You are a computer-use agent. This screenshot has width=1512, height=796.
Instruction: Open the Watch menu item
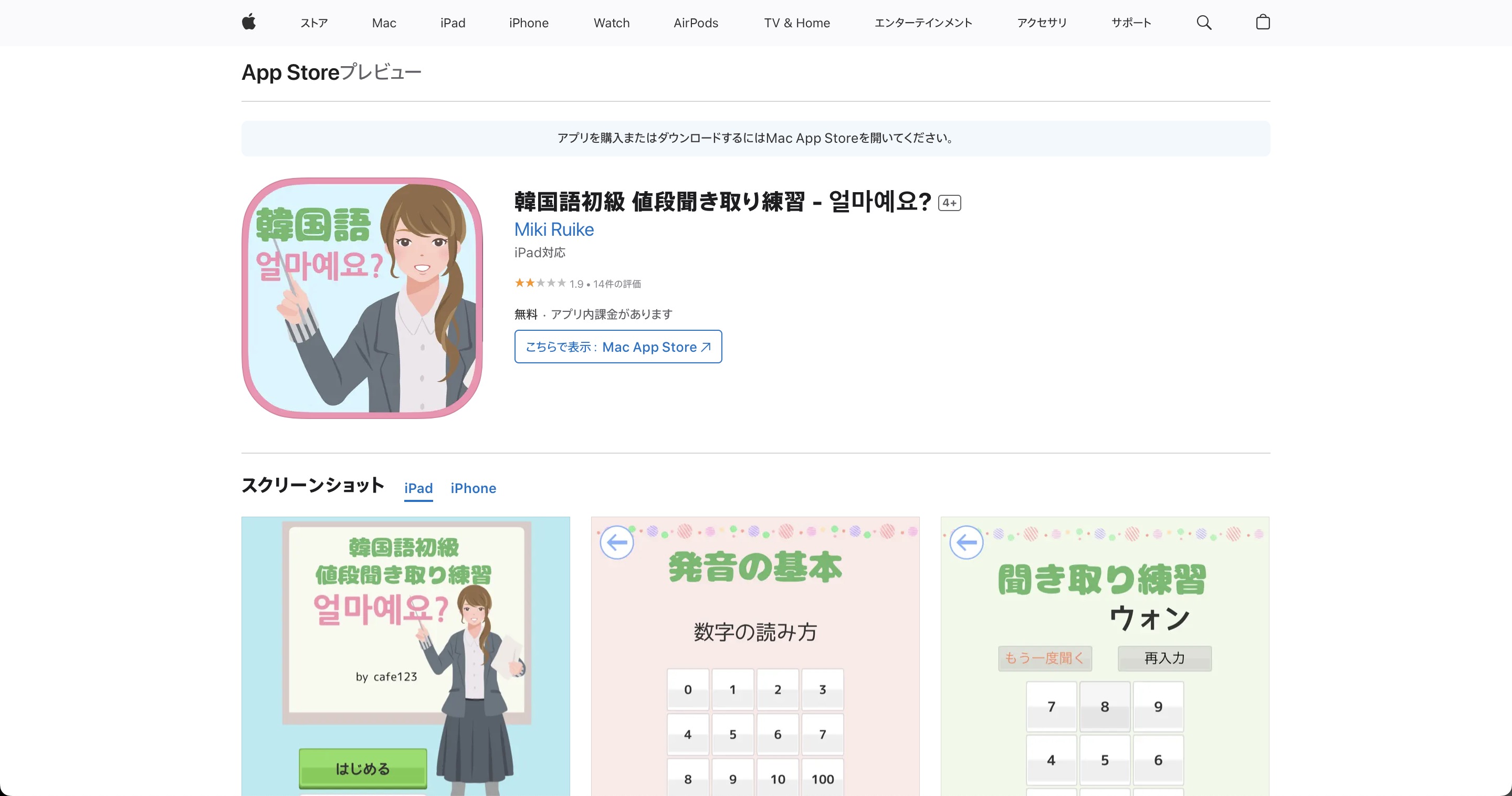pyautogui.click(x=612, y=23)
